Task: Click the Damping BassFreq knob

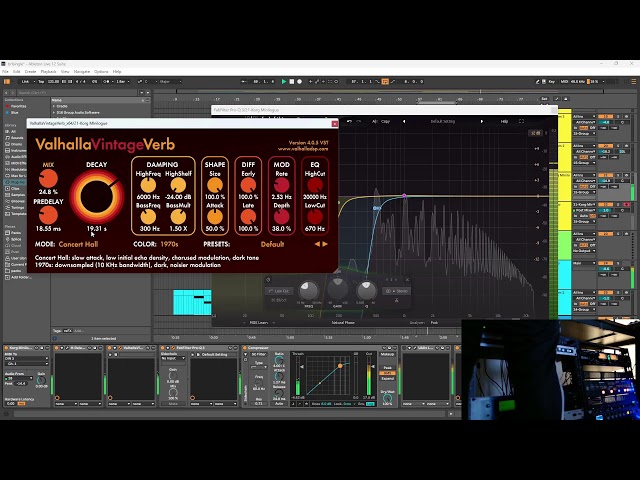Action: 148,217
